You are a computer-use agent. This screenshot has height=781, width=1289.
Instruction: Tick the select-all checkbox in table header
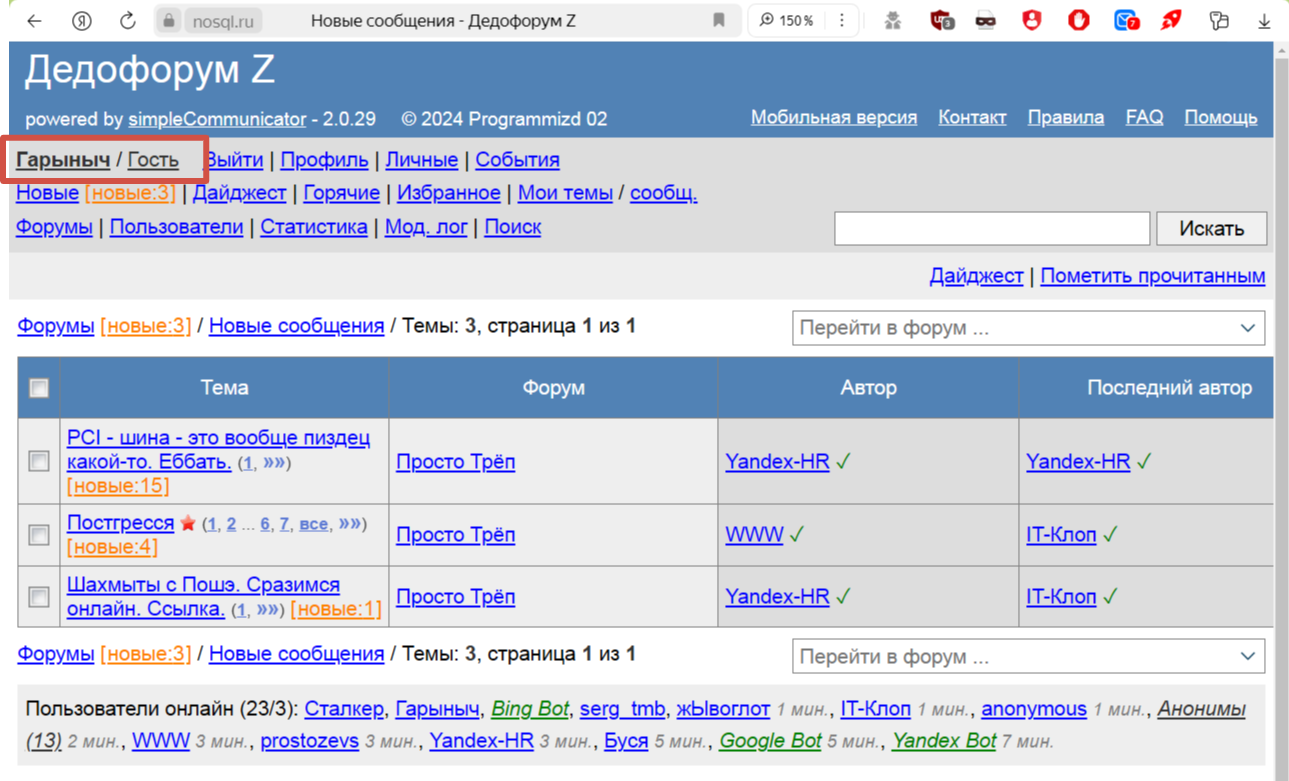tap(39, 388)
